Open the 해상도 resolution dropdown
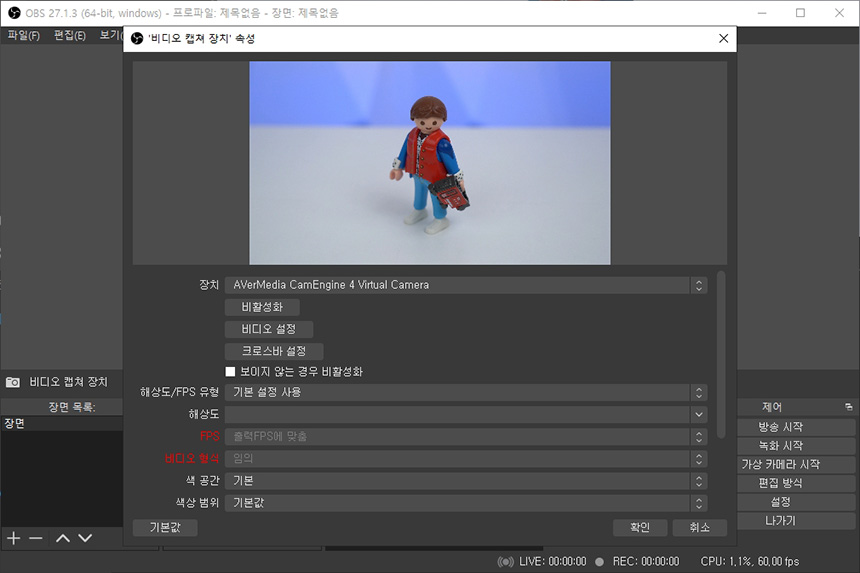Viewport: 860px width, 573px height. (x=466, y=415)
